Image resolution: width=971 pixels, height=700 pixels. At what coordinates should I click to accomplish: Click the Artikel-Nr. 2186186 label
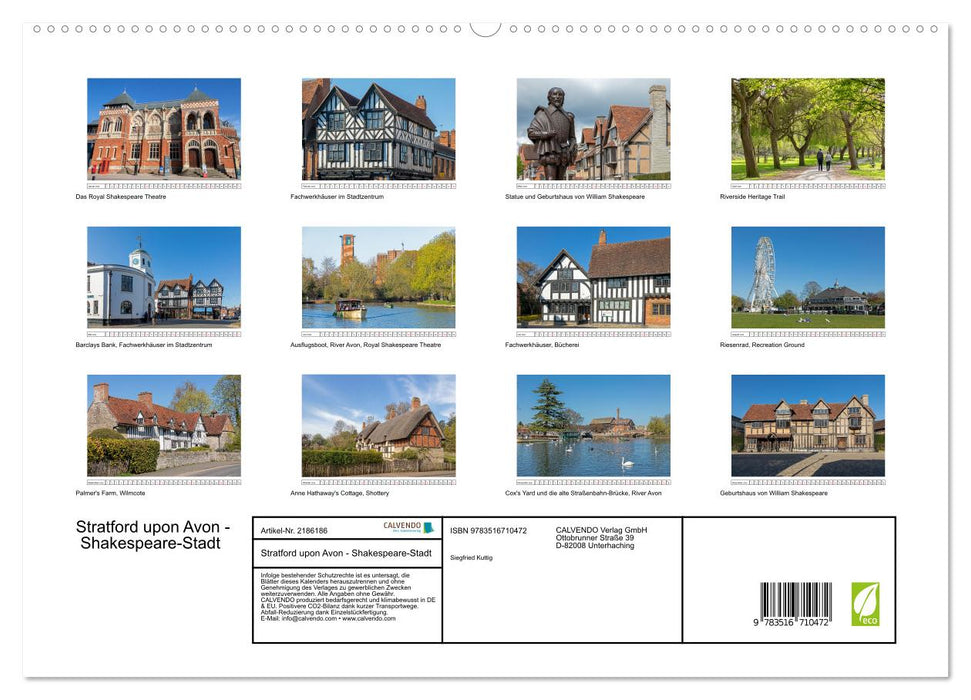(294, 529)
